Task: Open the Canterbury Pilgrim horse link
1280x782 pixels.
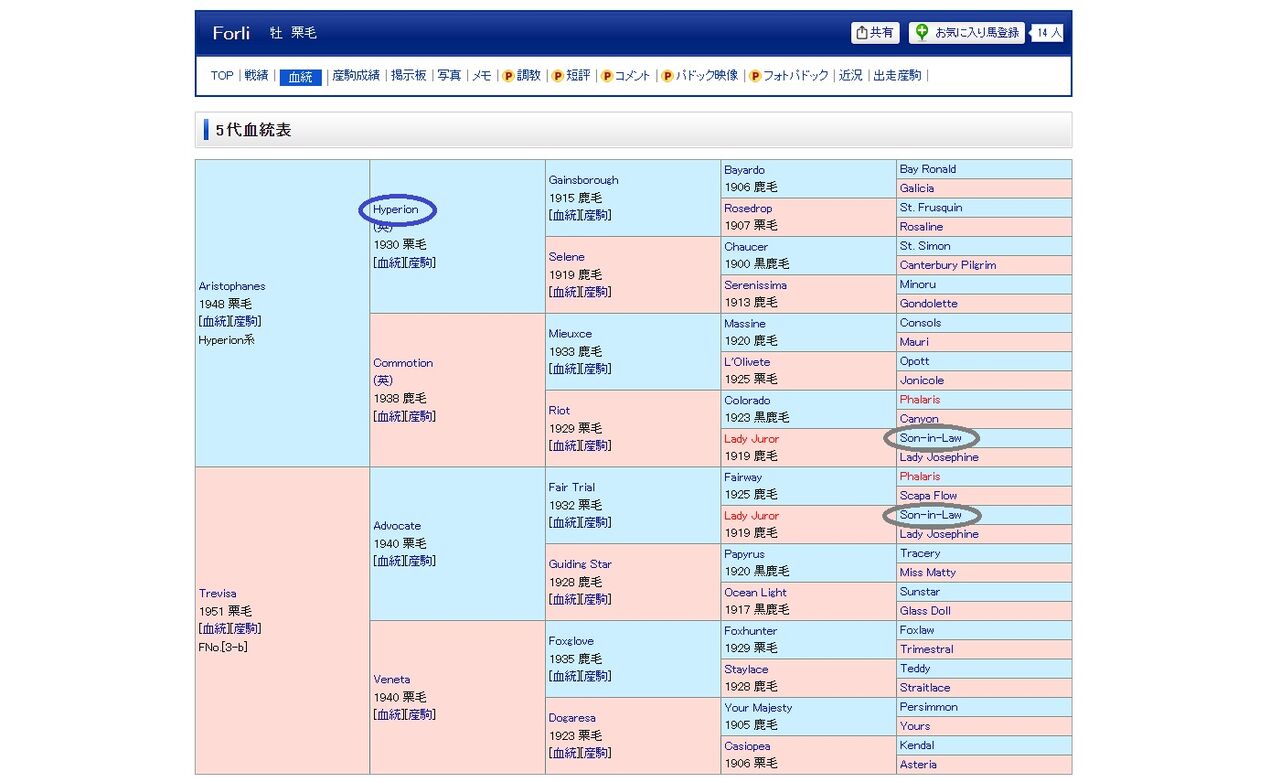Action: click(x=948, y=265)
